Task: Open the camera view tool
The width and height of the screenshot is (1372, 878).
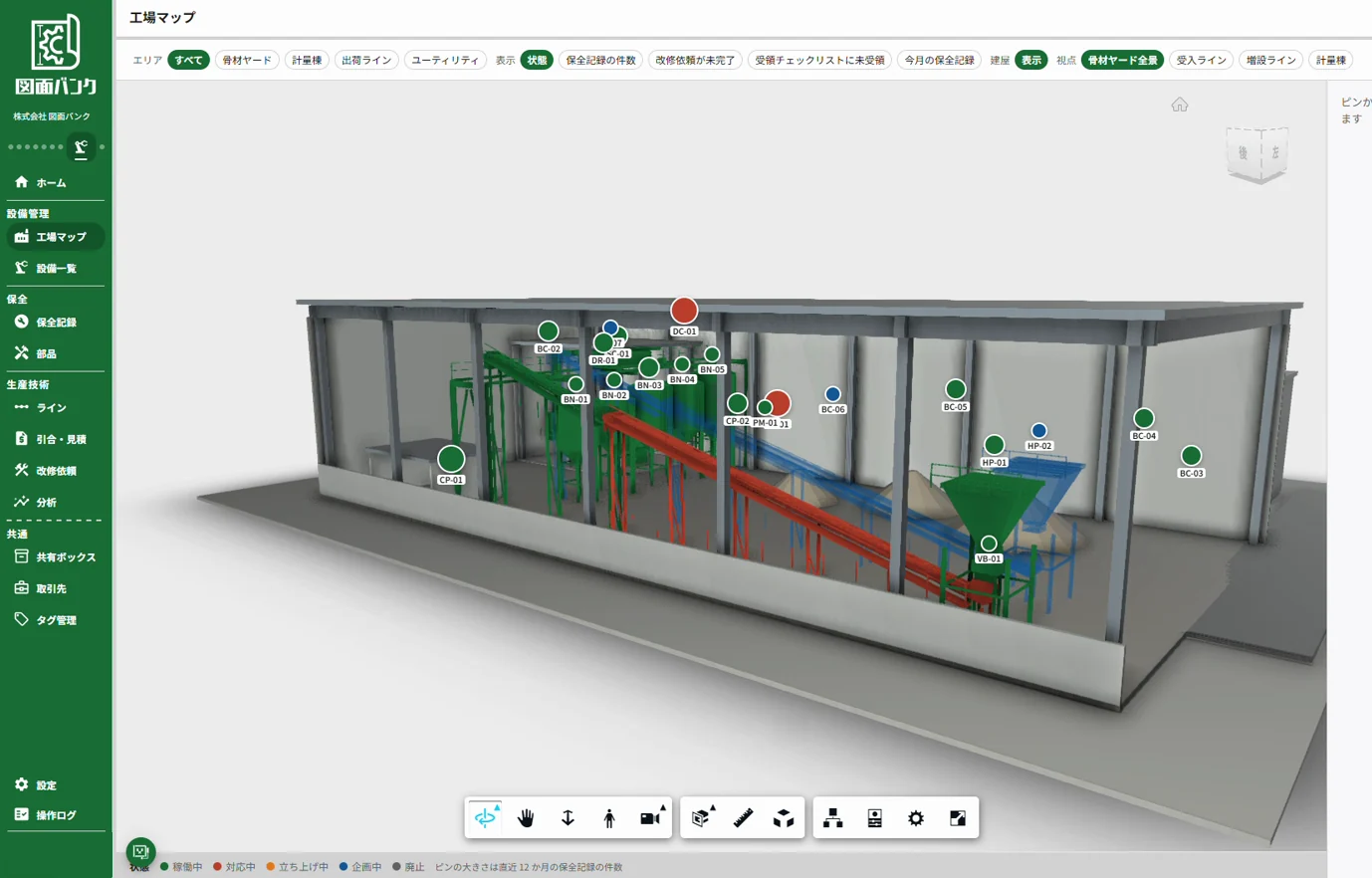Action: point(651,817)
